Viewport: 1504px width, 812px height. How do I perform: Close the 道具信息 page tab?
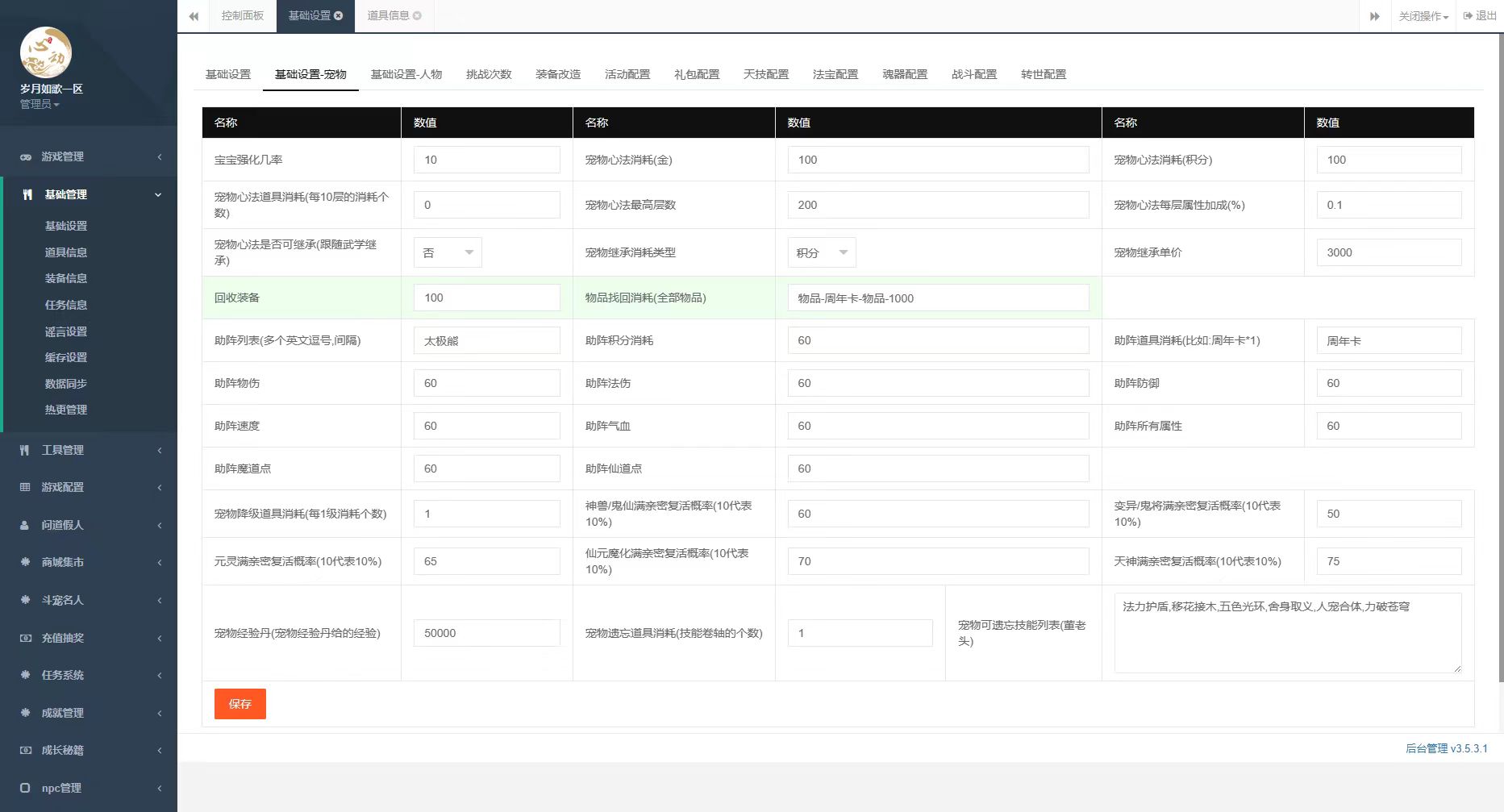tap(417, 15)
